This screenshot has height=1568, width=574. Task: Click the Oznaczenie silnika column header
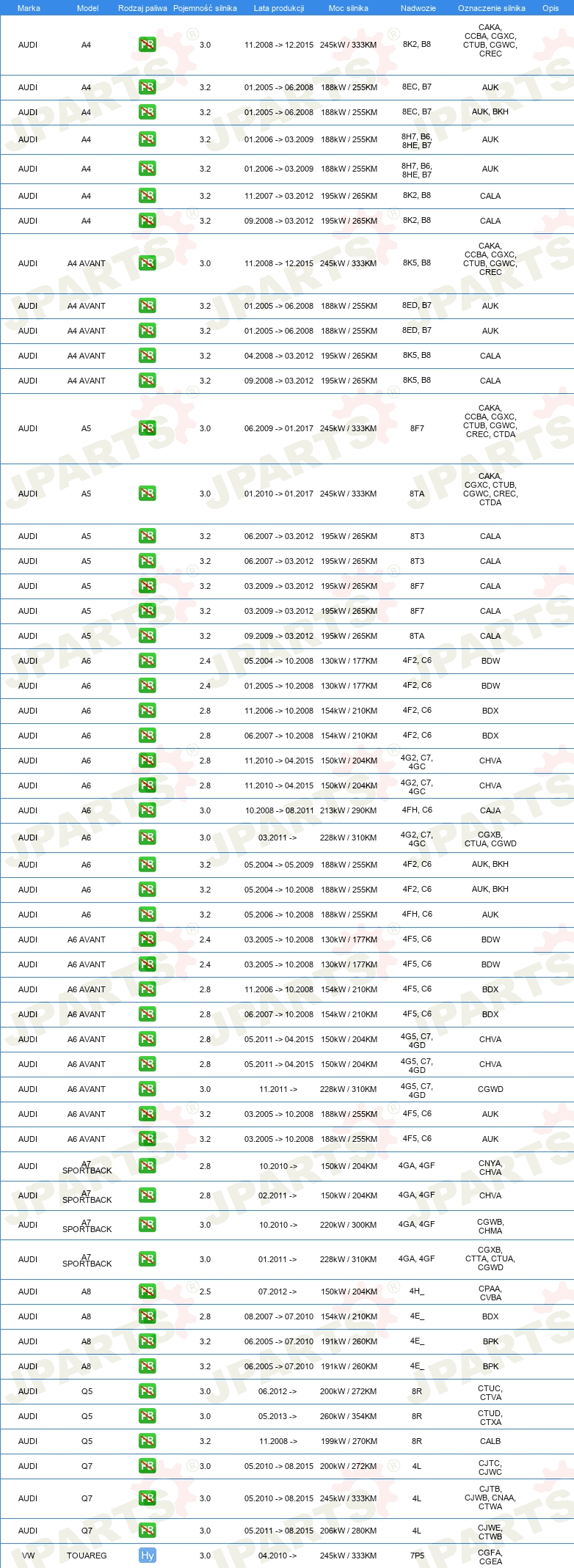pos(492,8)
